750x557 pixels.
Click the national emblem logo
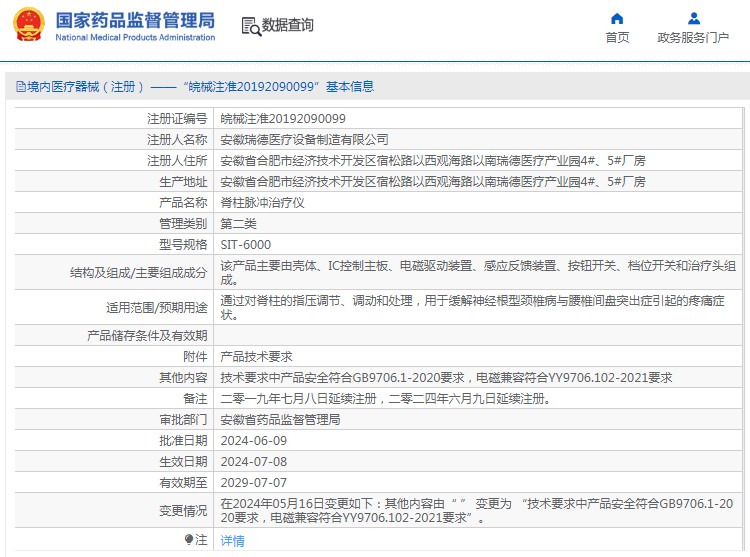pos(28,25)
